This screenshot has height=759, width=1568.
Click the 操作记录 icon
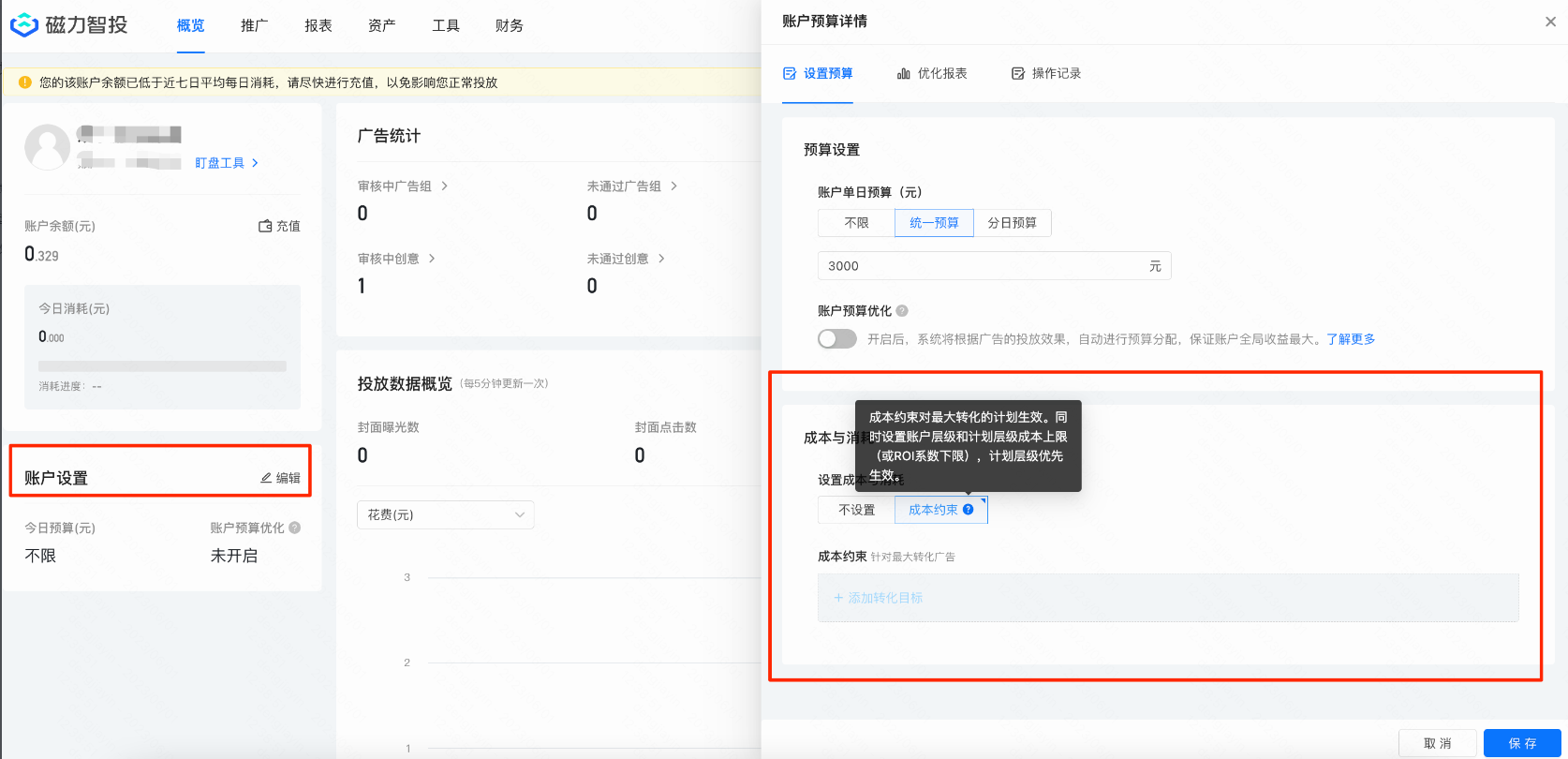1018,73
